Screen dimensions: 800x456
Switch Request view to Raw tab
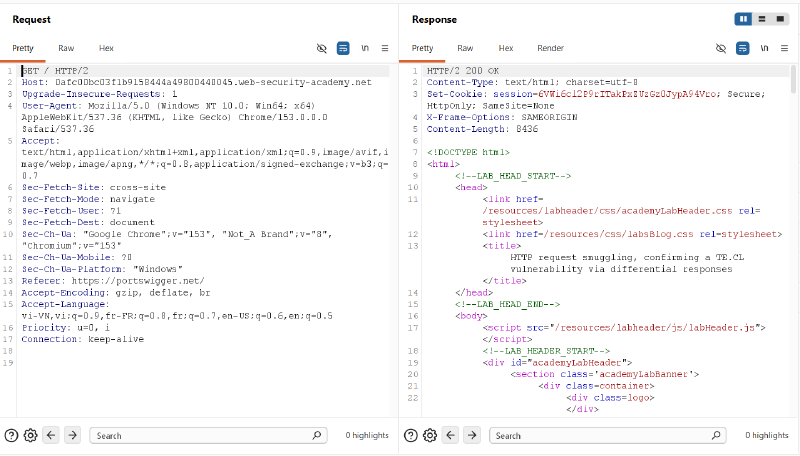(66, 48)
